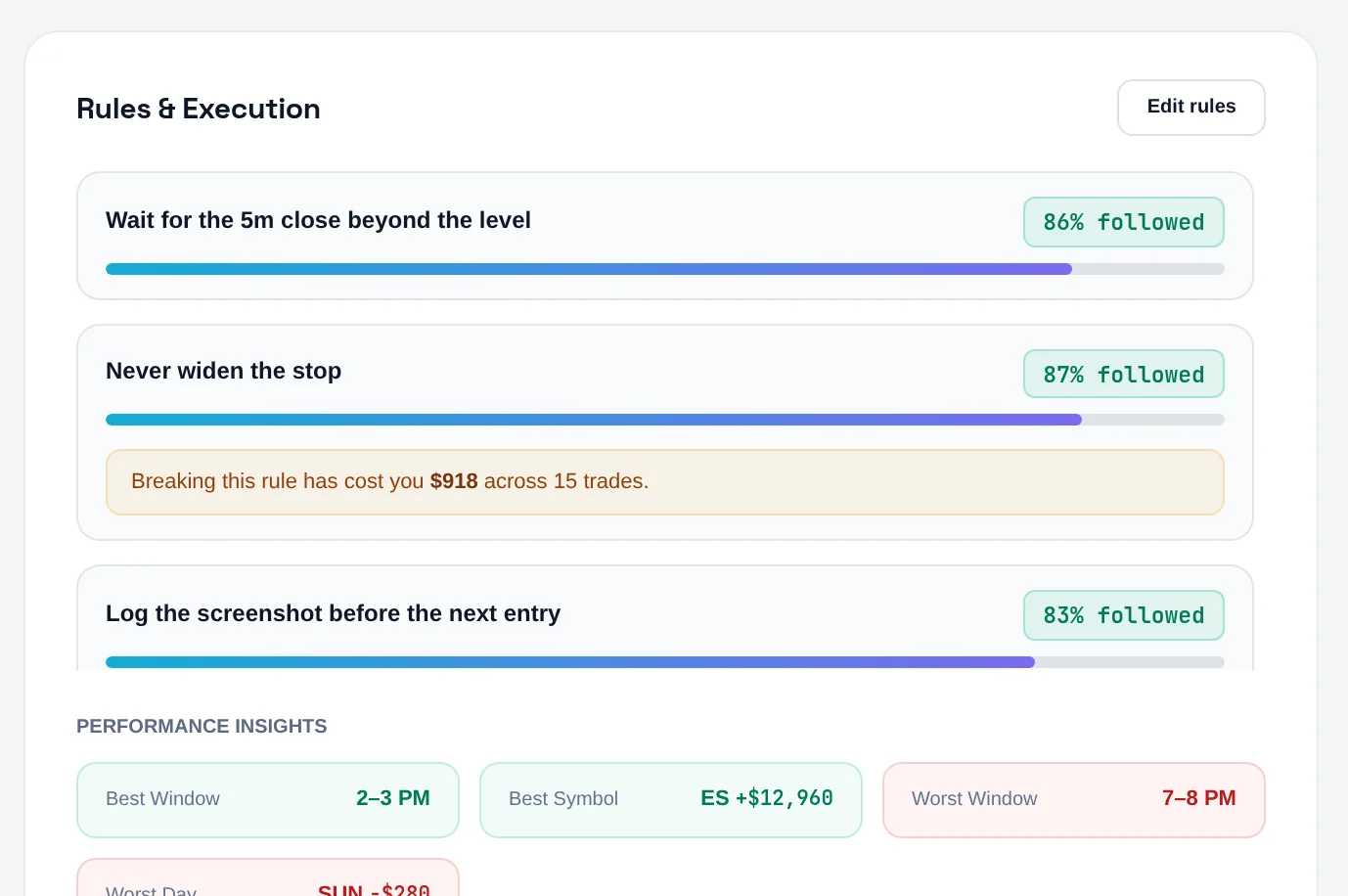Screen dimensions: 1348x896
Task: Open the Worst Window insight card
Action: click(x=1074, y=800)
